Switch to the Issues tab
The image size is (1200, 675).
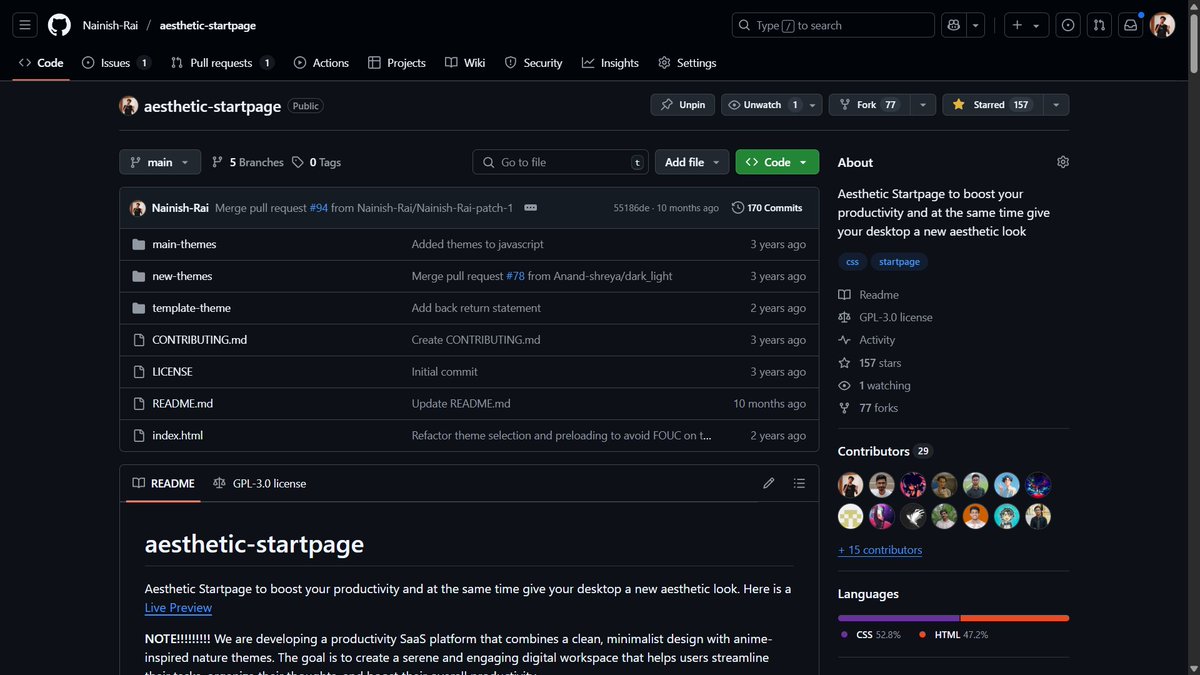[116, 63]
